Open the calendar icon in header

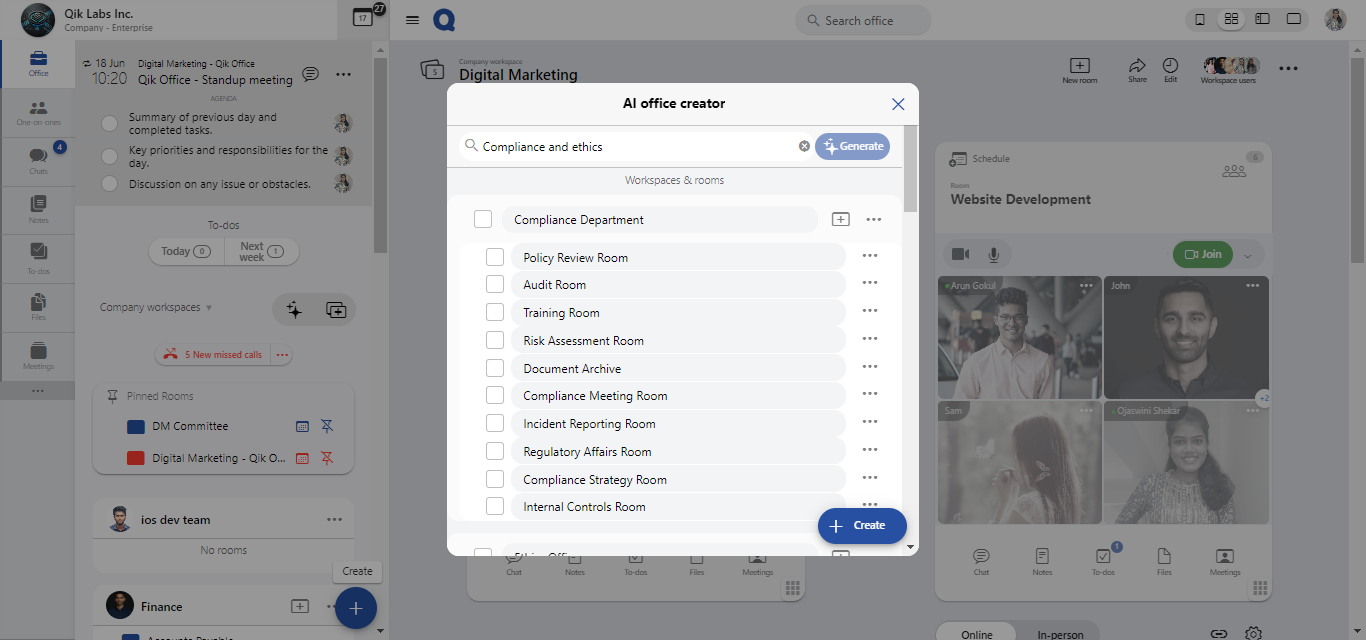coord(363,18)
